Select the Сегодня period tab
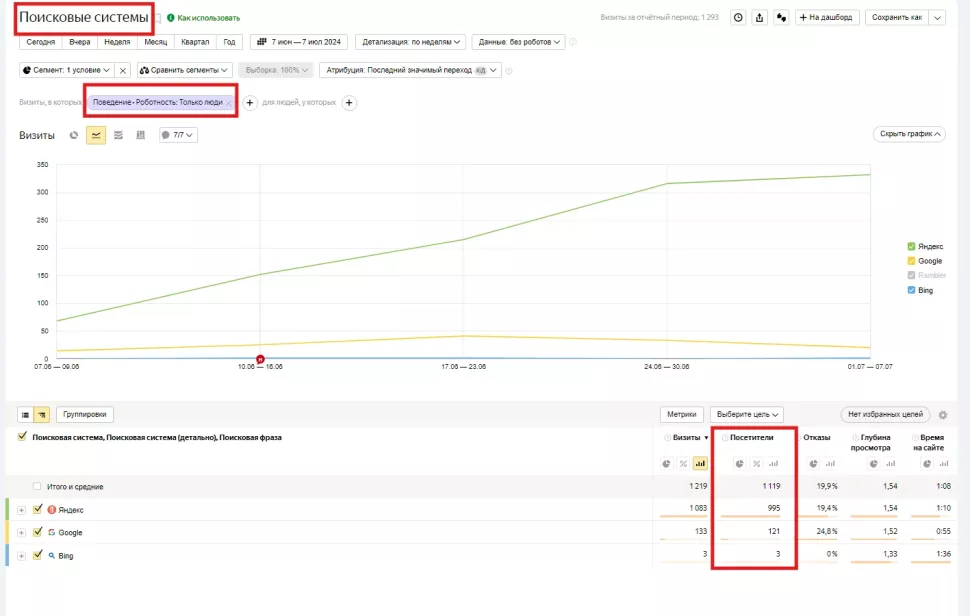 pyautogui.click(x=41, y=42)
